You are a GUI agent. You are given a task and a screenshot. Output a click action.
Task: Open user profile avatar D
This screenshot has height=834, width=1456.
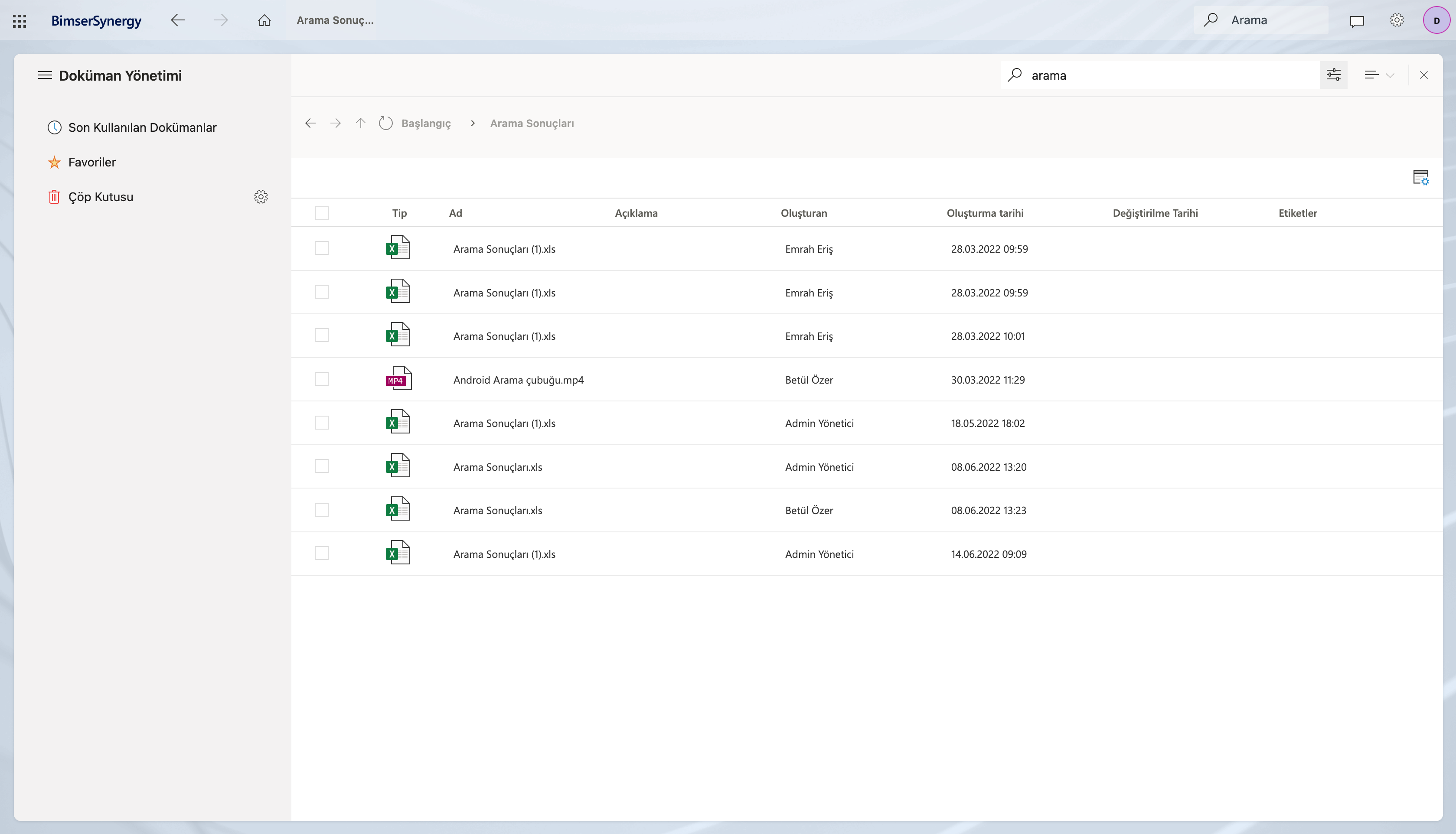tap(1436, 21)
